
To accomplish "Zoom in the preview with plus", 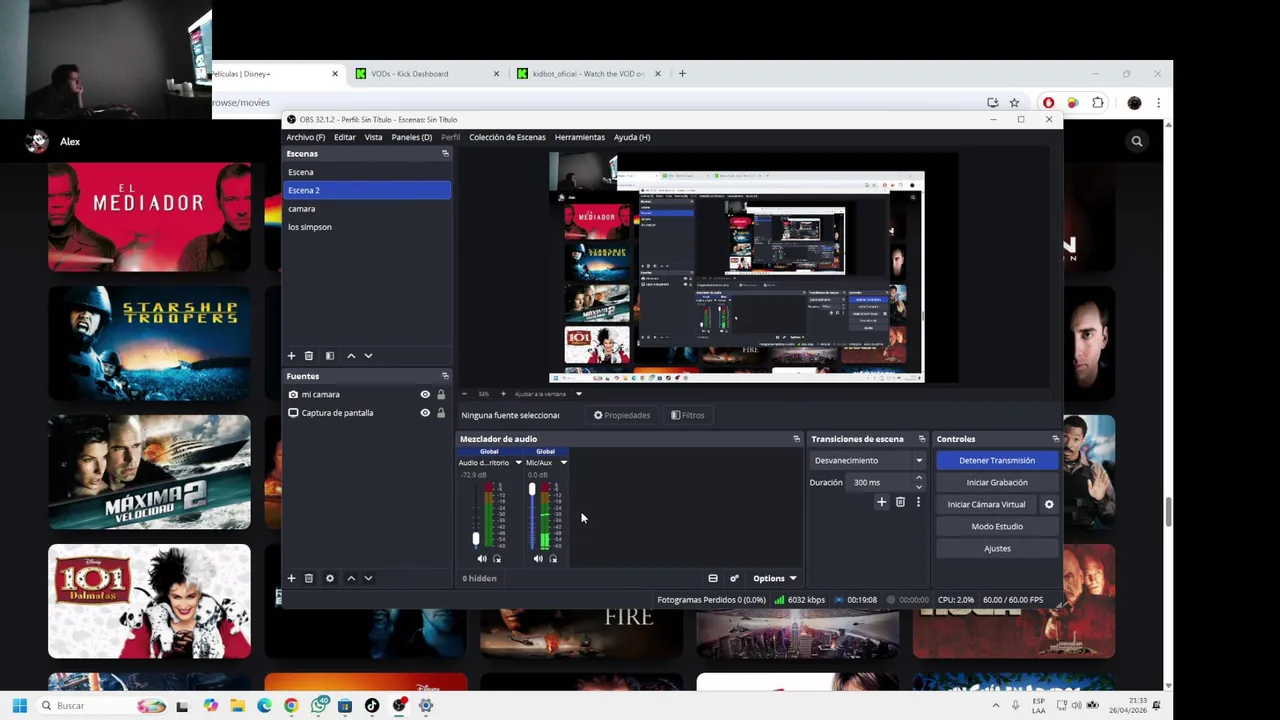I will coord(503,394).
